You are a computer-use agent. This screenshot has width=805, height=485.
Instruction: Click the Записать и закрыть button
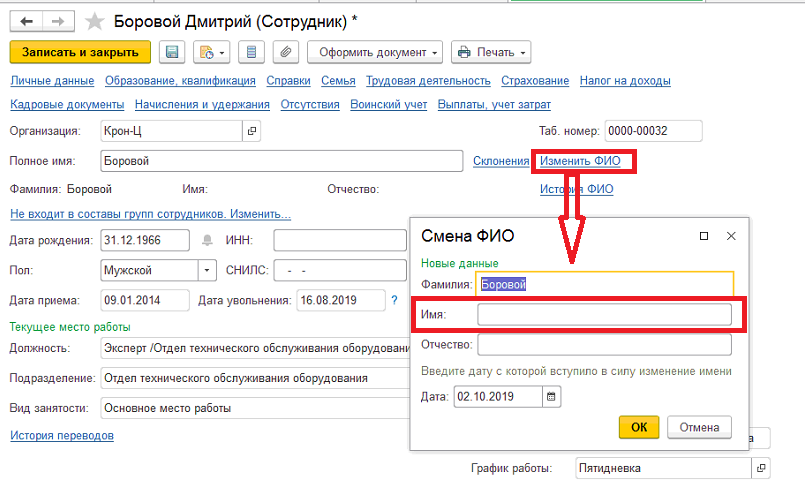click(80, 52)
